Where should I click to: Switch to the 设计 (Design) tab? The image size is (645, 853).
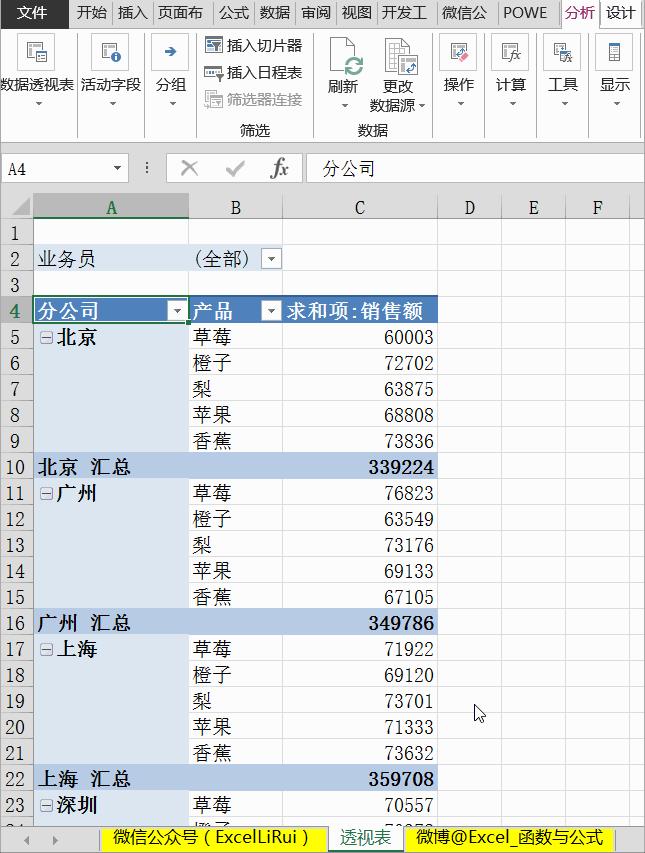(x=621, y=13)
